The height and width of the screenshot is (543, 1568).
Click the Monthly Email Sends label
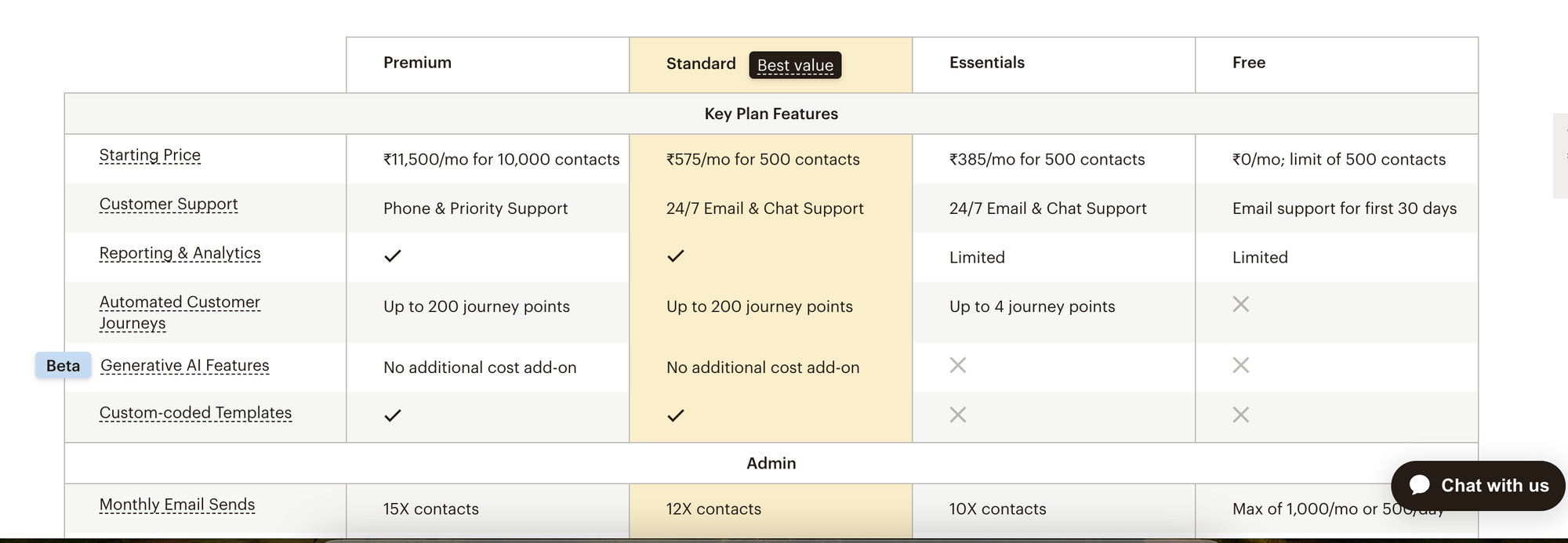(177, 505)
